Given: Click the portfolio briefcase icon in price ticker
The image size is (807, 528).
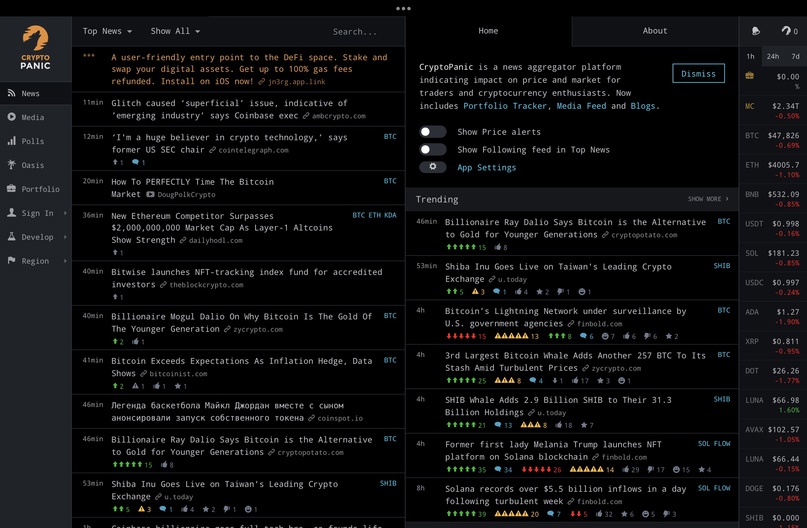Looking at the screenshot, I should pyautogui.click(x=749, y=76).
